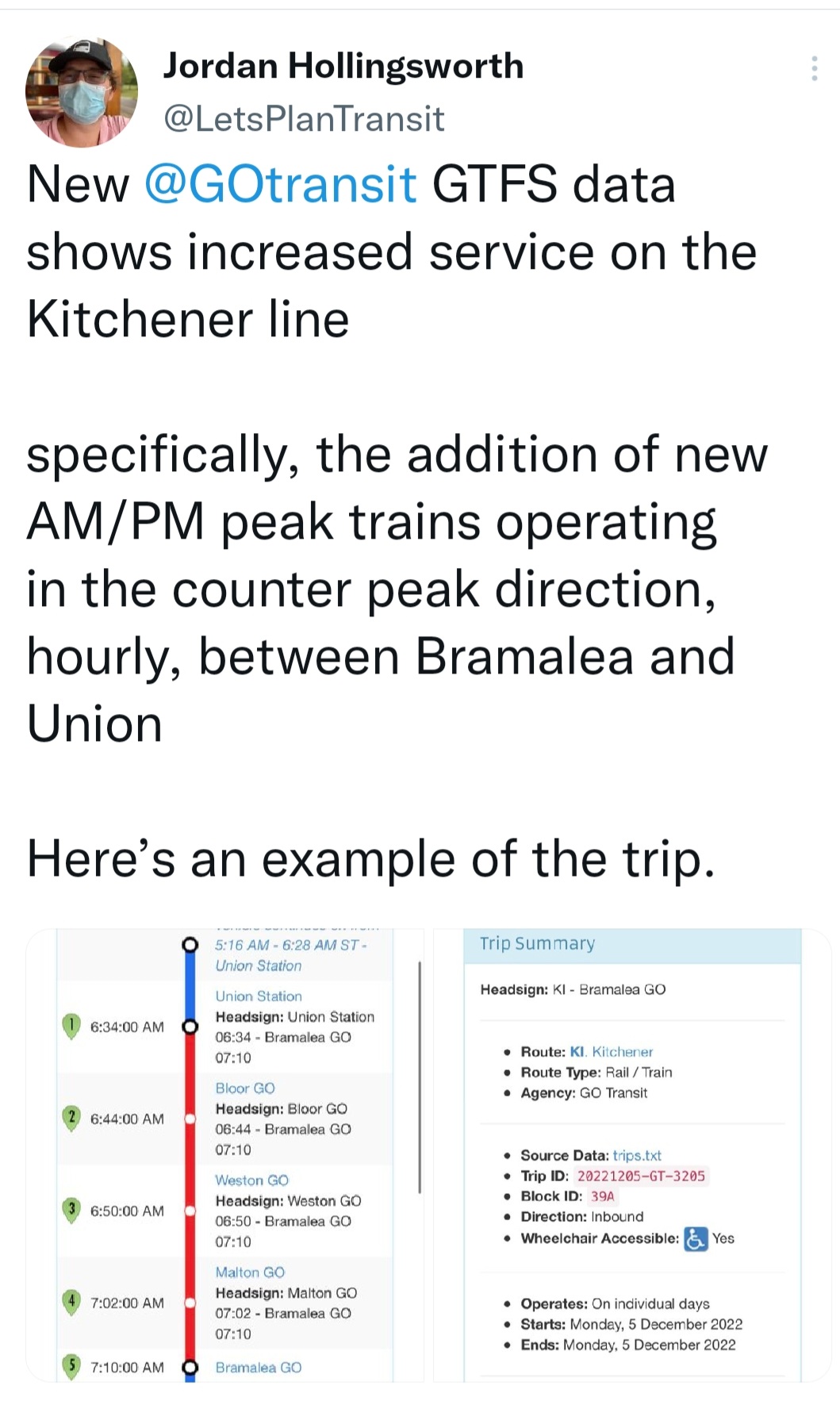The width and height of the screenshot is (840, 1405).
Task: Click stop marker number 5 pin
Action: coord(71,1366)
